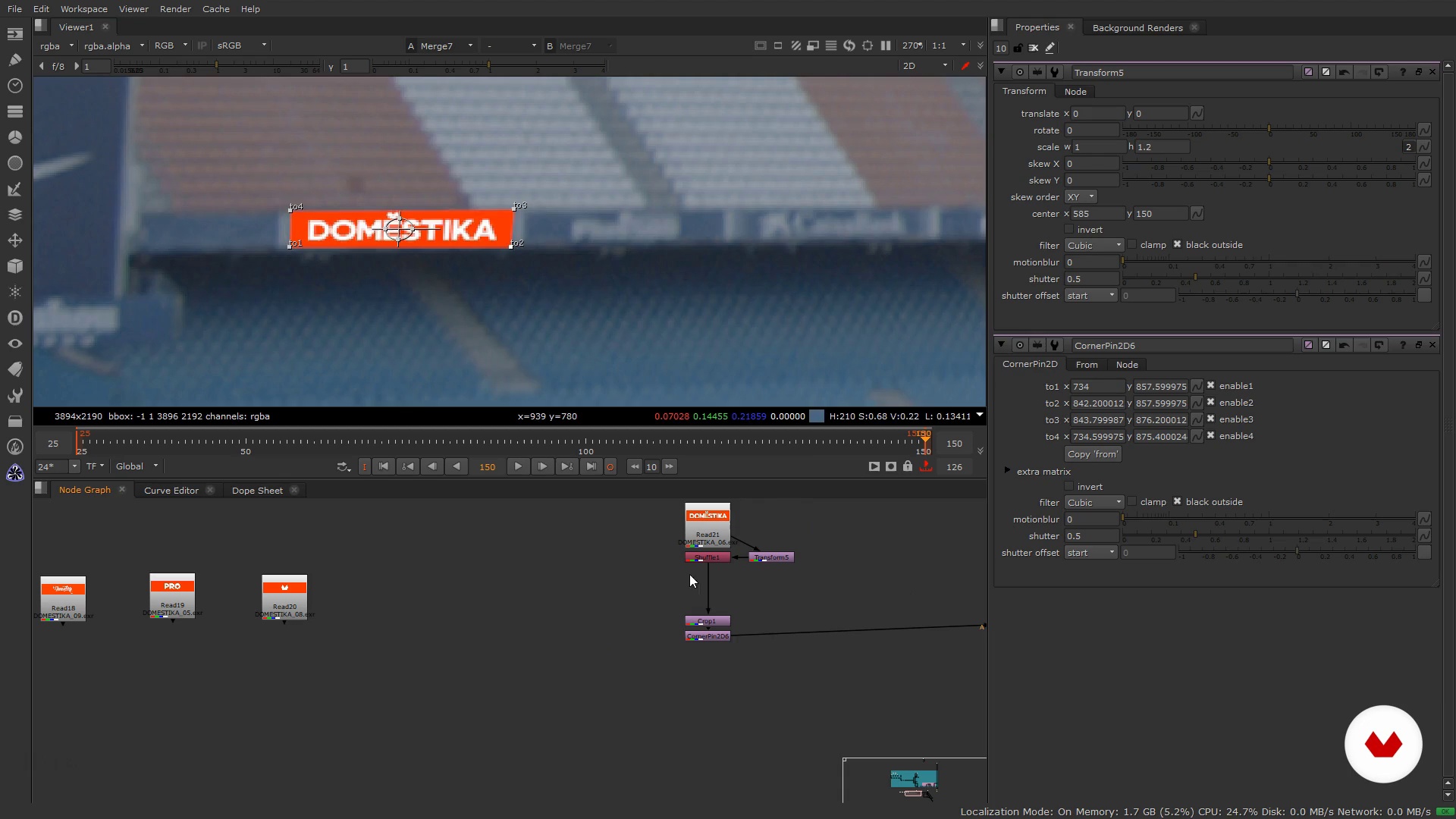This screenshot has width=1456, height=819.
Task: Open the Render menu
Action: 175,9
